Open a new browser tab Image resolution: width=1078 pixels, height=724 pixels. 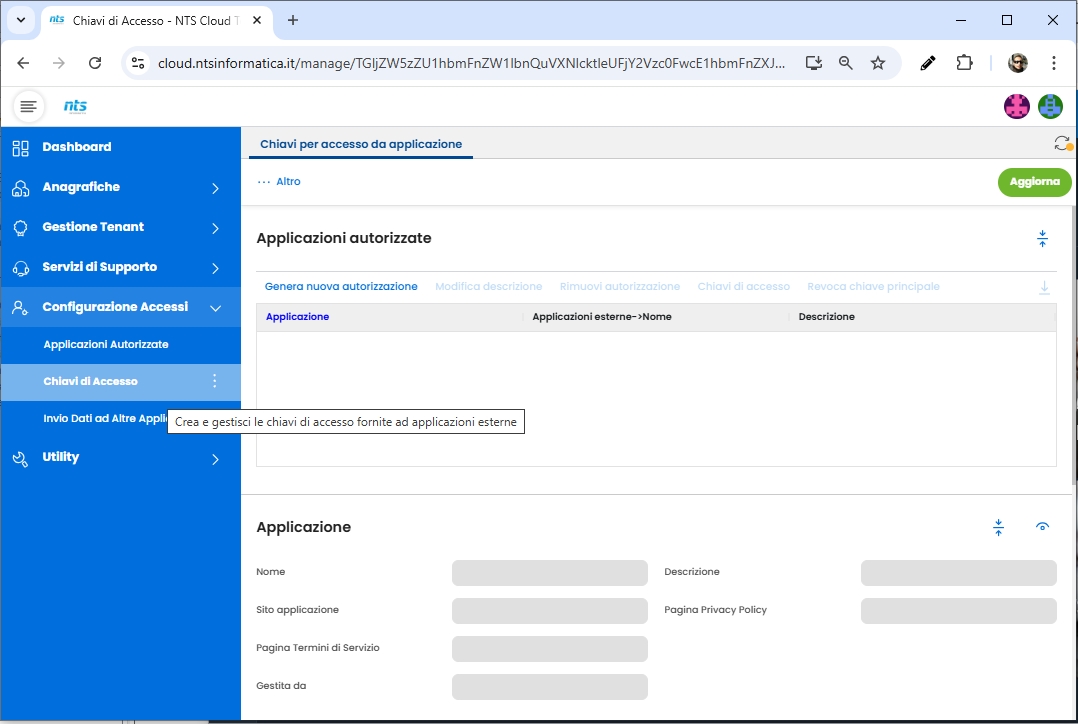pos(293,21)
